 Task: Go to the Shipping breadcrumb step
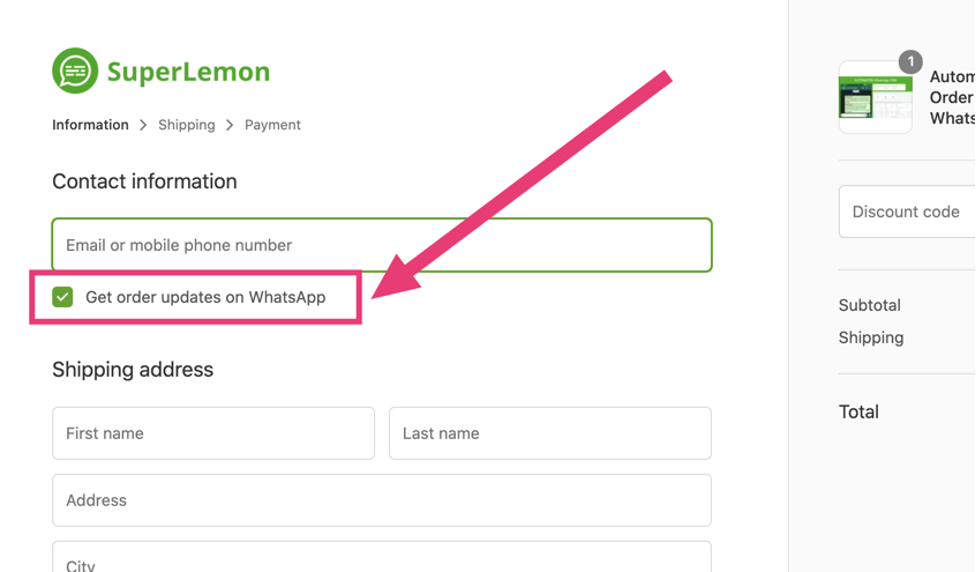click(186, 125)
